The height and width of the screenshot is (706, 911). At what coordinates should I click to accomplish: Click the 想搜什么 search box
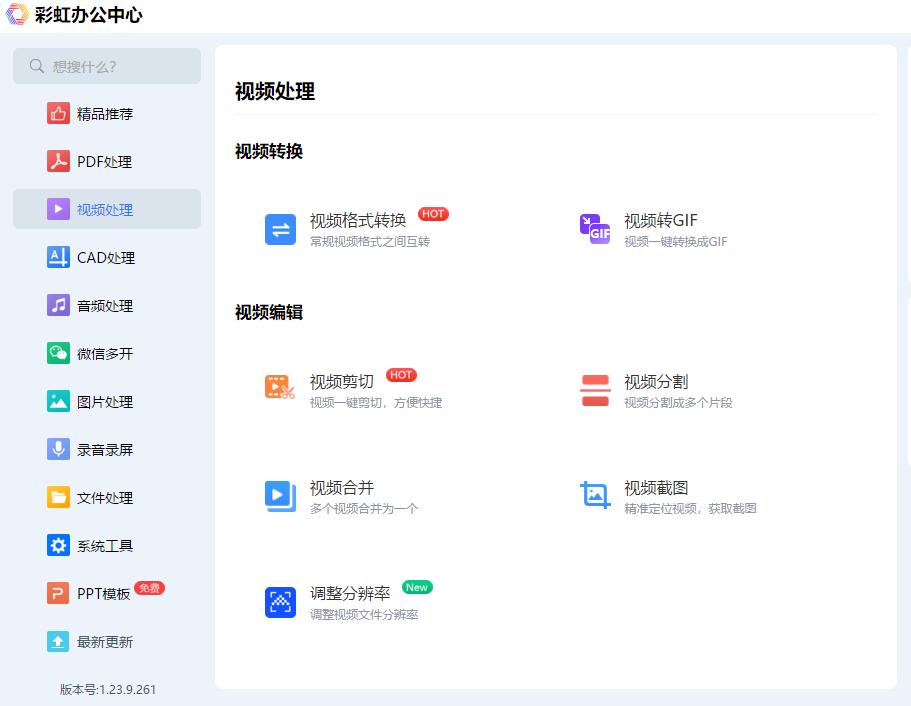coord(107,65)
